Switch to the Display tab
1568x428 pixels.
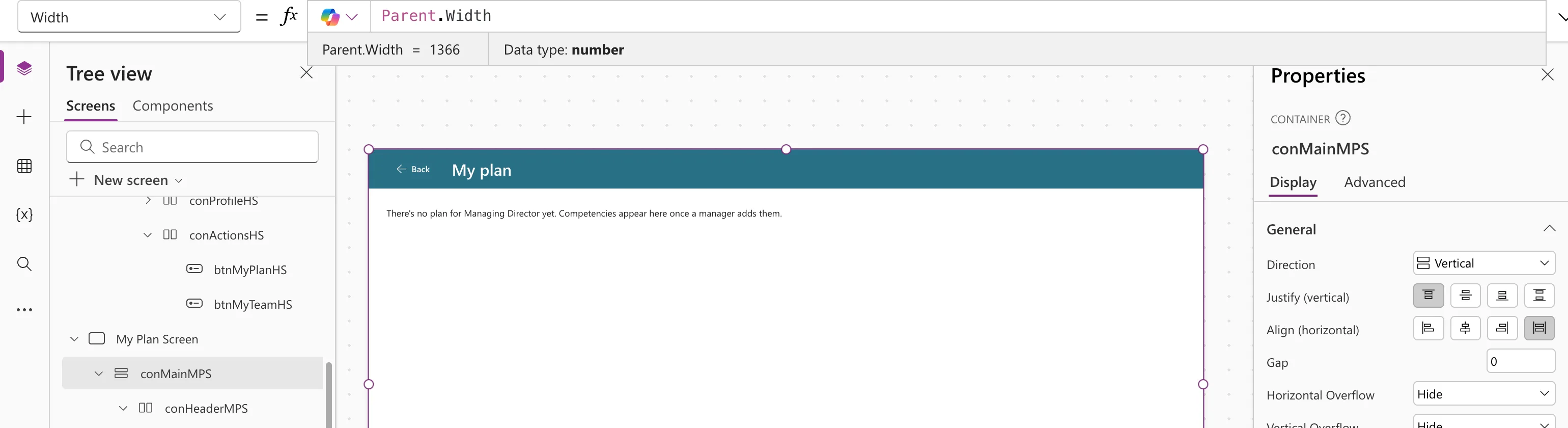click(x=1293, y=182)
